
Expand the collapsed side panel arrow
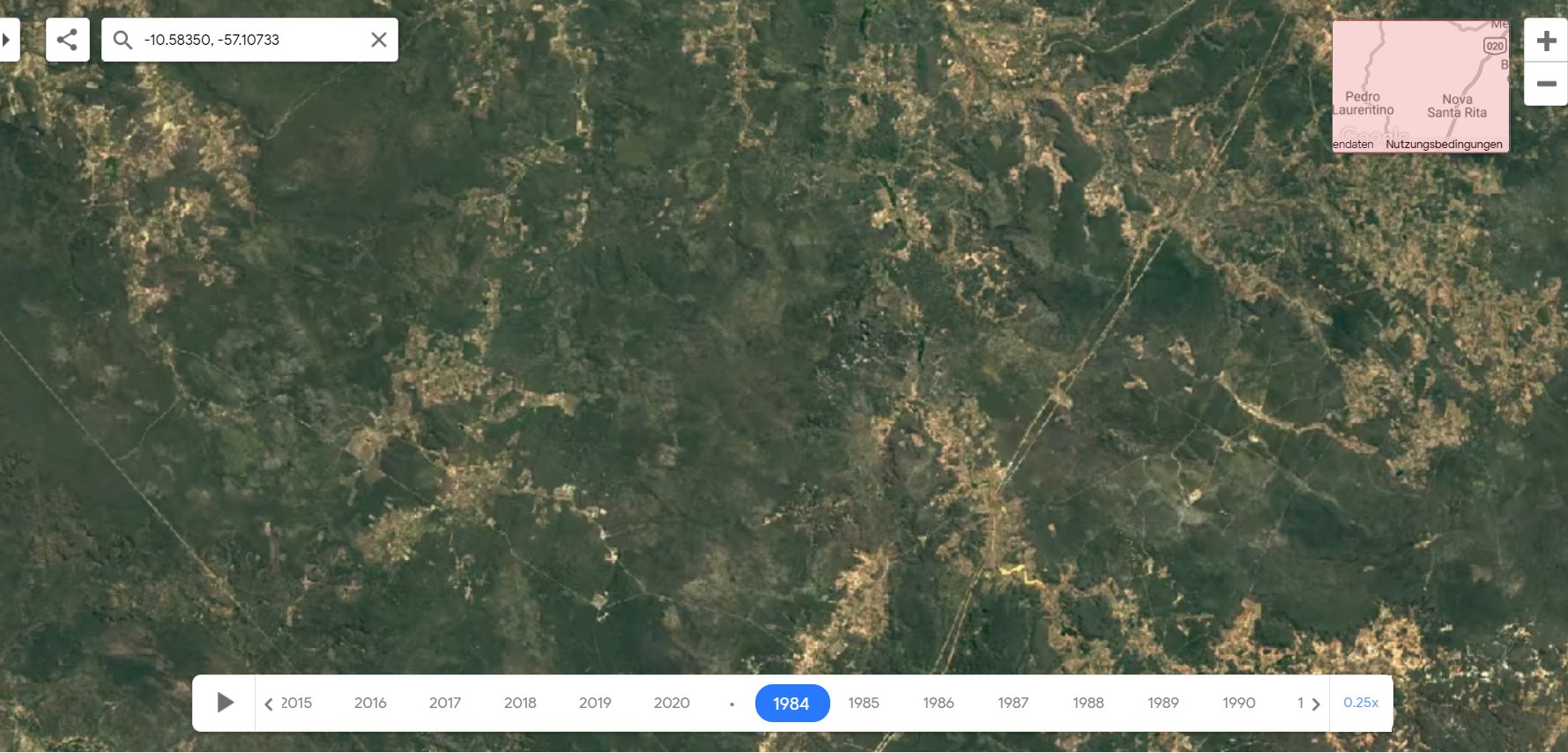7,40
